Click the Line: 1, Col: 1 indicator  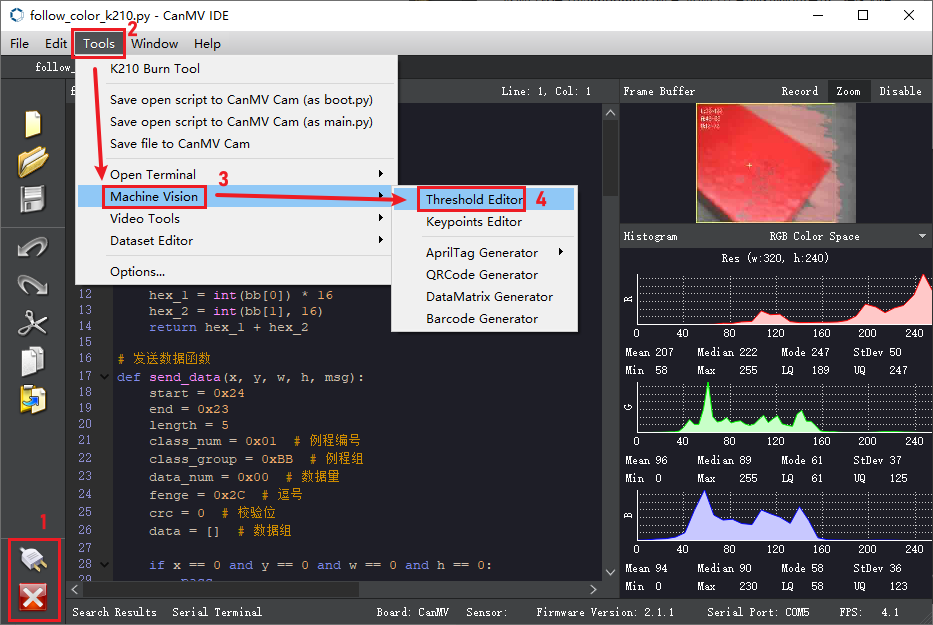pos(546,91)
